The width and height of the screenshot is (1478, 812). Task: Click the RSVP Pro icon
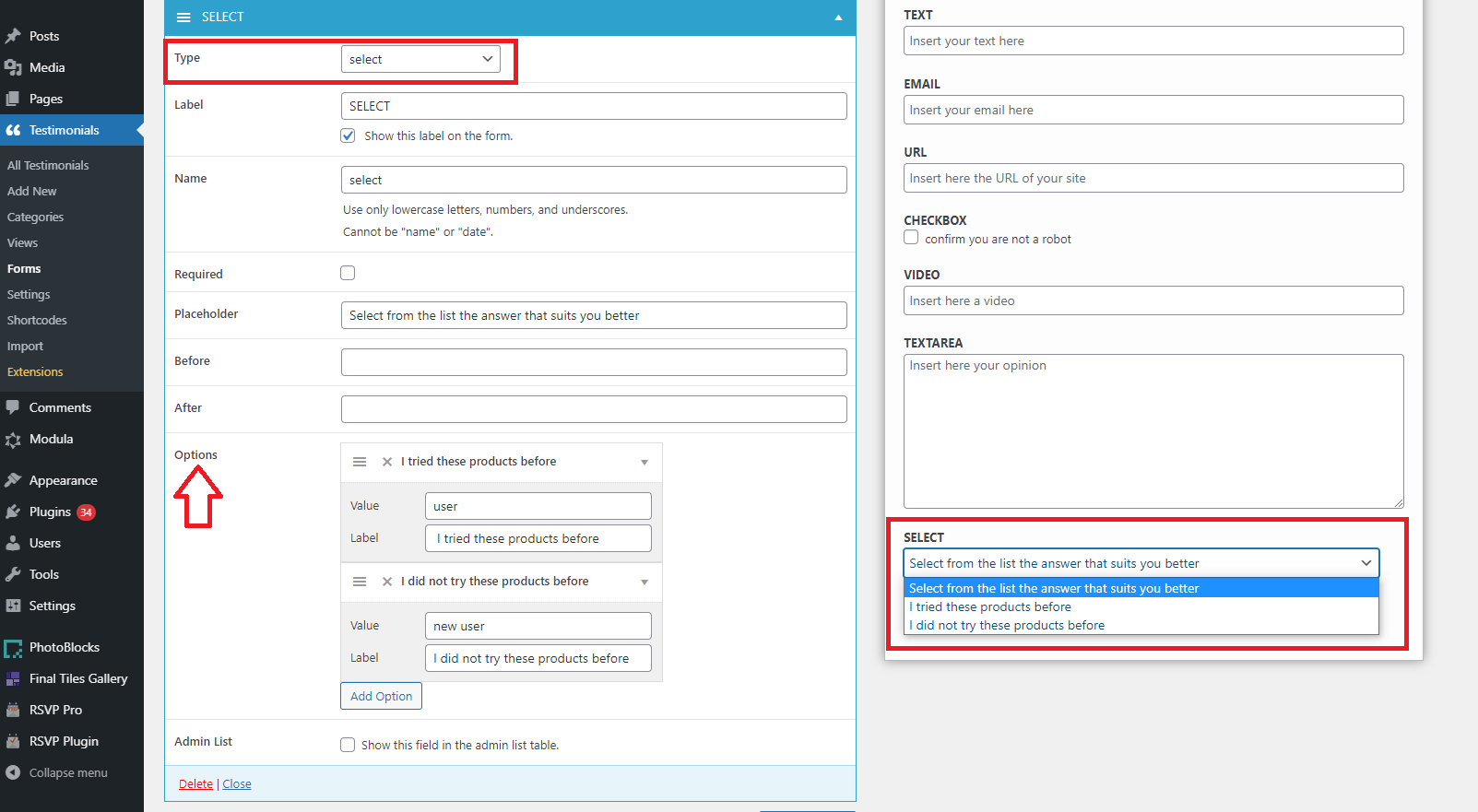(x=13, y=710)
